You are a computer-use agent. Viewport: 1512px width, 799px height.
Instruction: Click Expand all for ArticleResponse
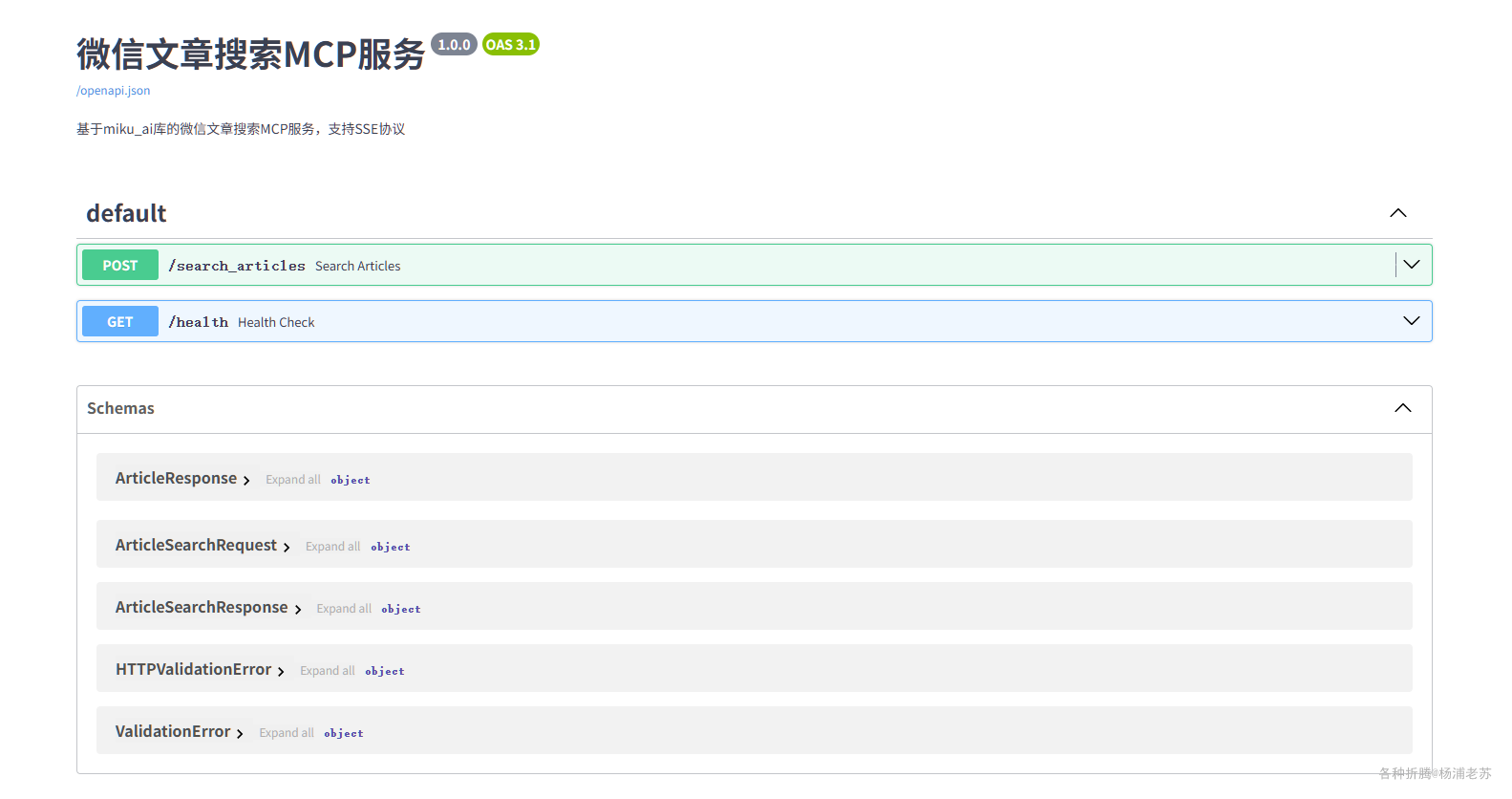click(x=293, y=480)
